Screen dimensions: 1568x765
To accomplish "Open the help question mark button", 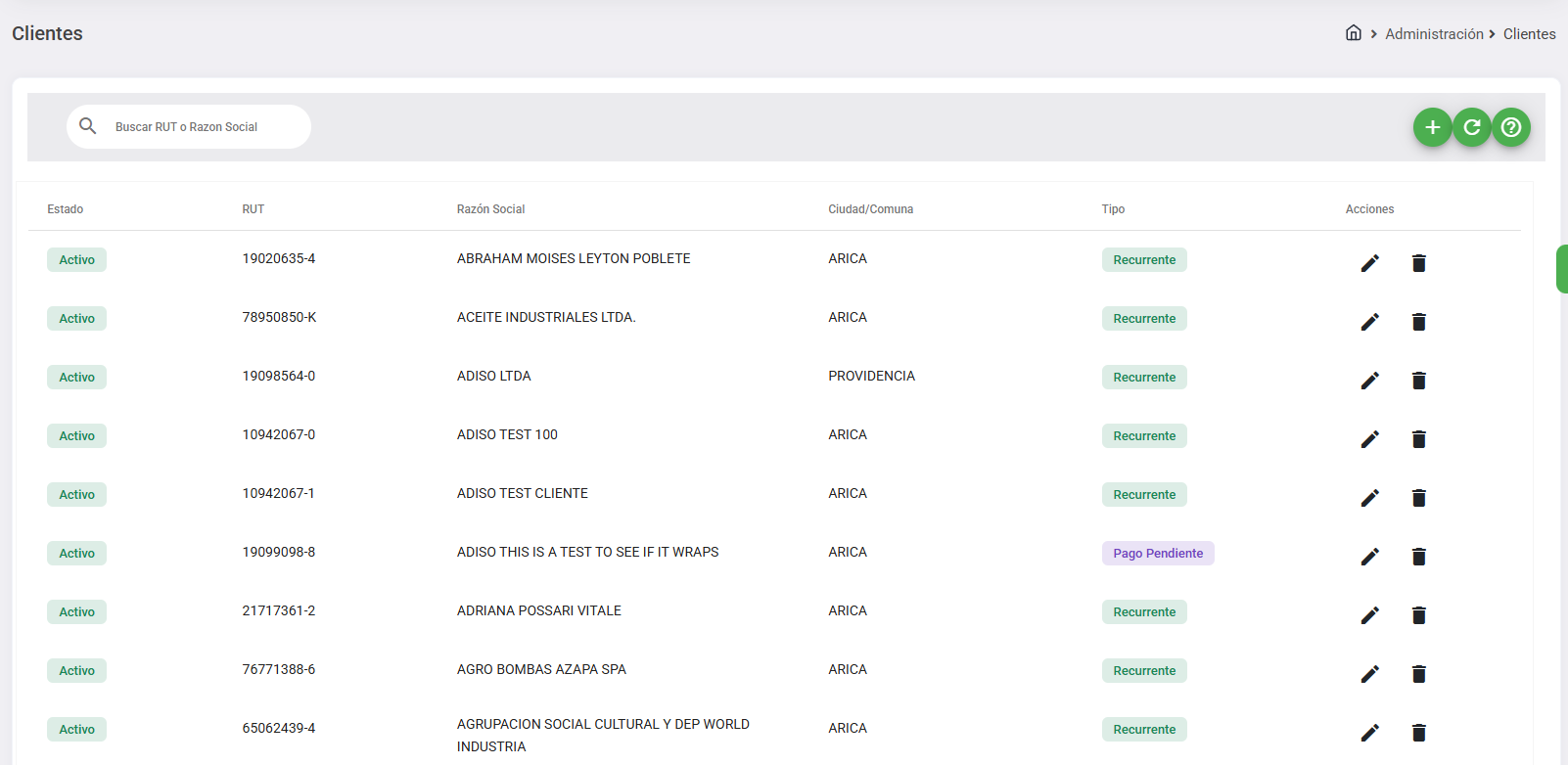I will (x=1510, y=127).
